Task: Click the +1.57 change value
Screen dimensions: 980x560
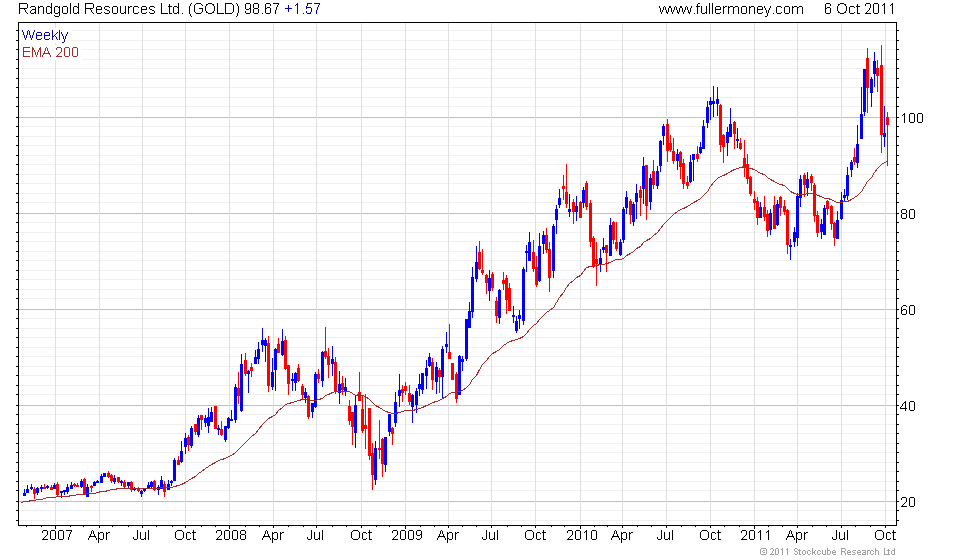Action: (302, 9)
